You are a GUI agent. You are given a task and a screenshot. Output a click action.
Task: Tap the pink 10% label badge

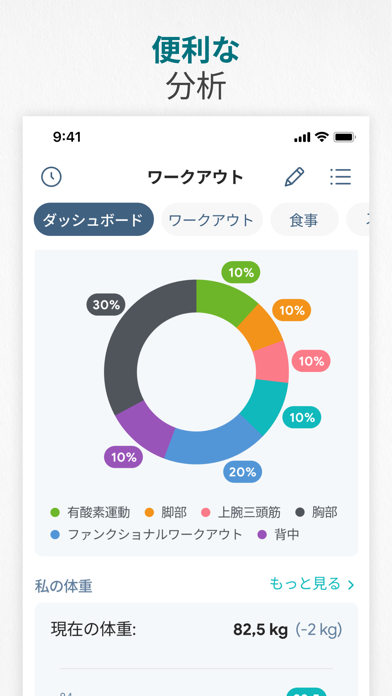[311, 361]
